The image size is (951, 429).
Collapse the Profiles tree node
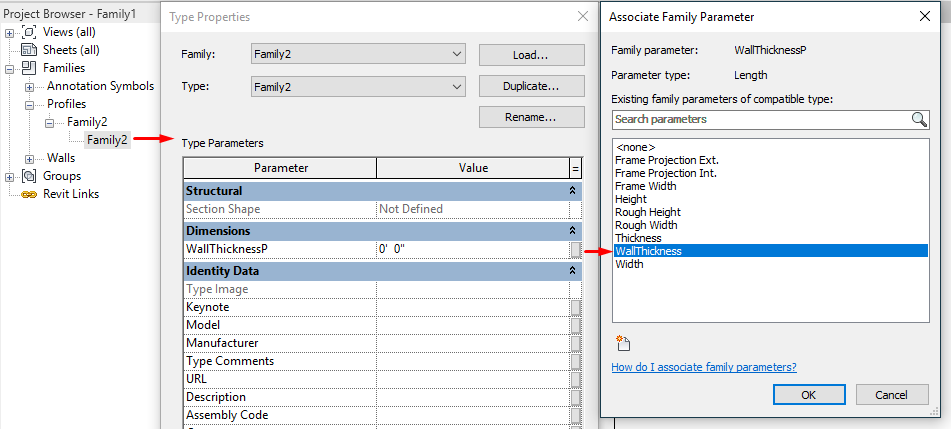(x=30, y=105)
